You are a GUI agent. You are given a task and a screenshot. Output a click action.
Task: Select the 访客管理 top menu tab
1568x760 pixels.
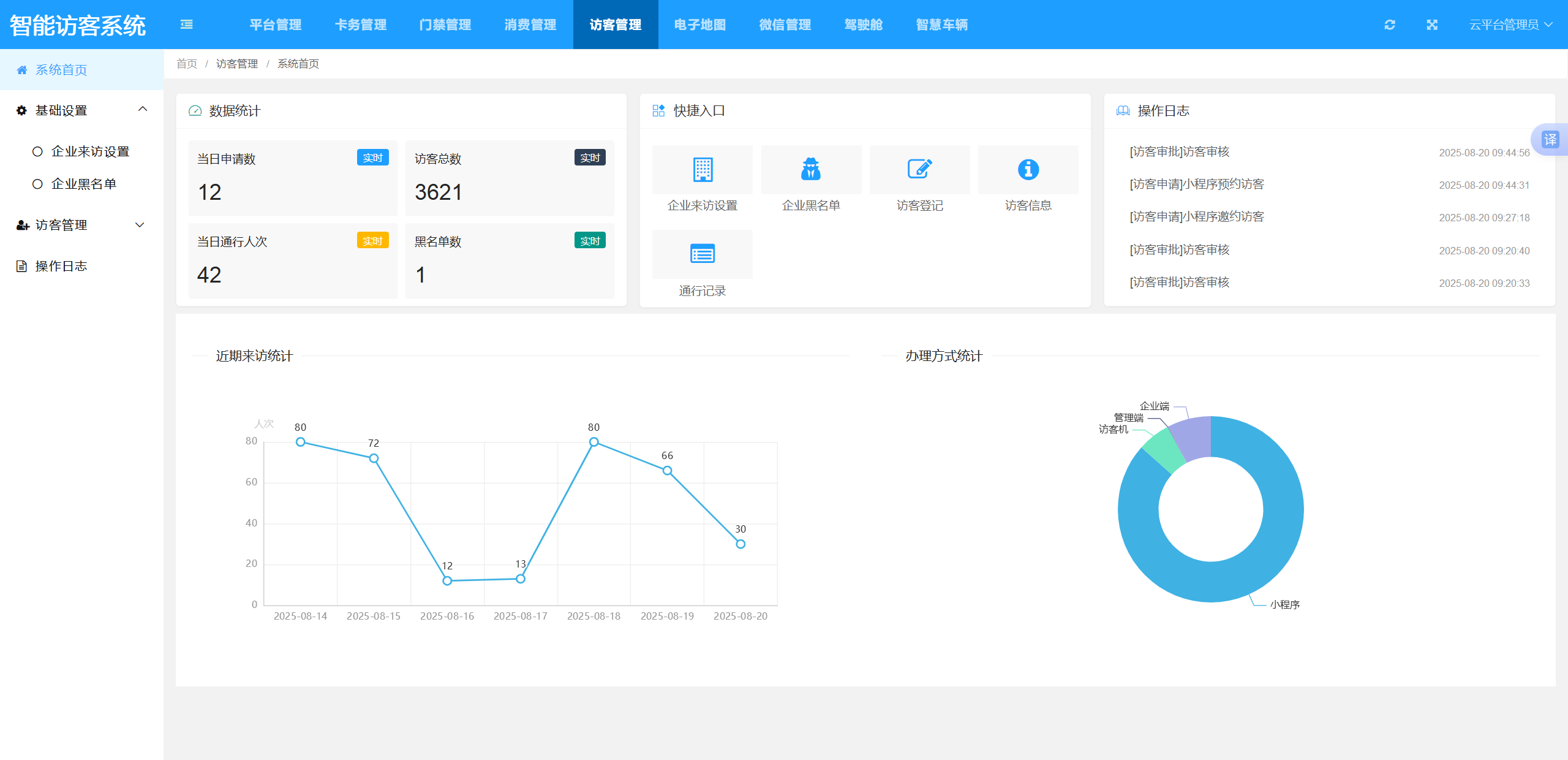(x=616, y=25)
